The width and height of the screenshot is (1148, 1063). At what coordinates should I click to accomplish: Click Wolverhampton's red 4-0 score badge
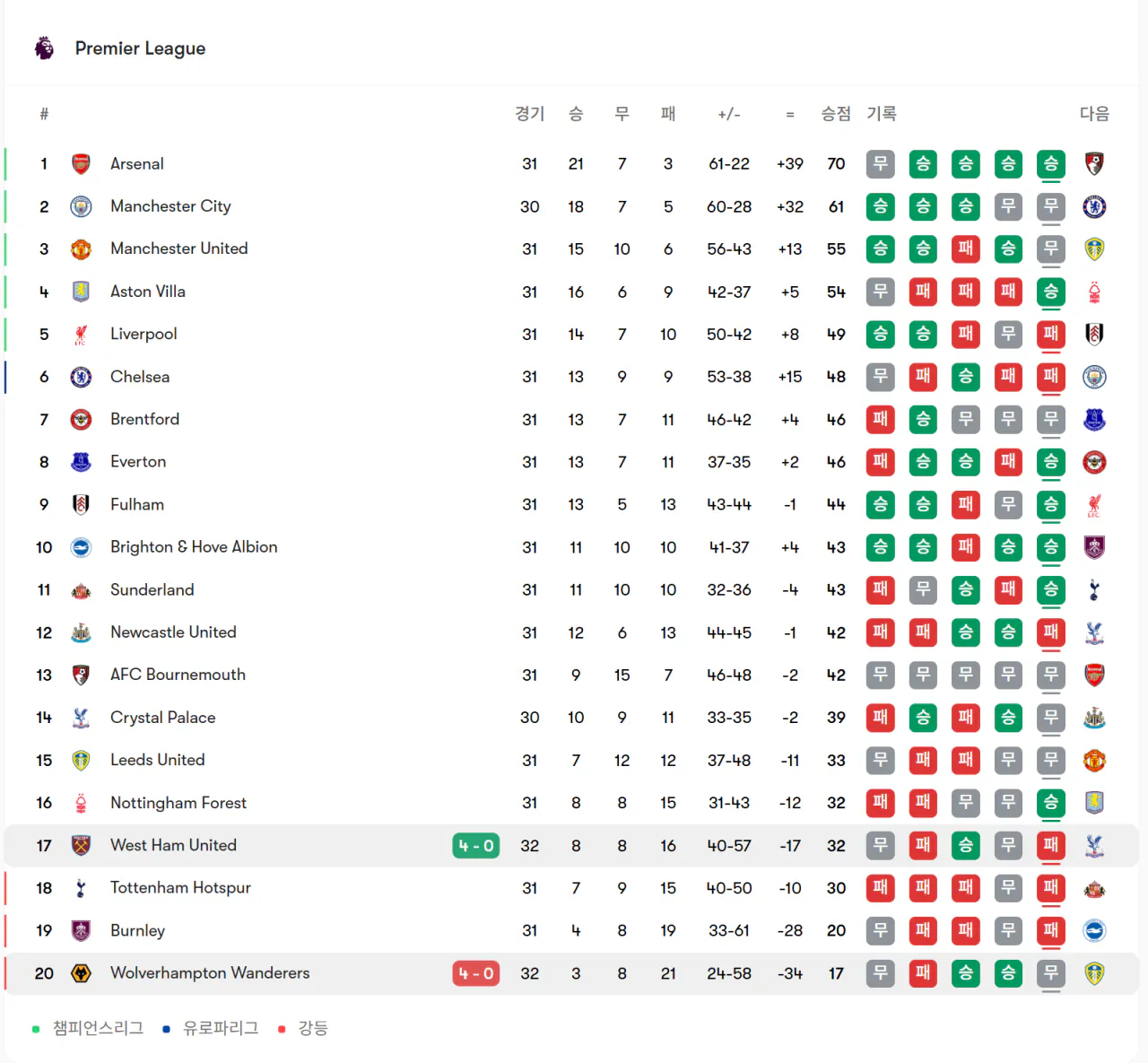click(475, 973)
